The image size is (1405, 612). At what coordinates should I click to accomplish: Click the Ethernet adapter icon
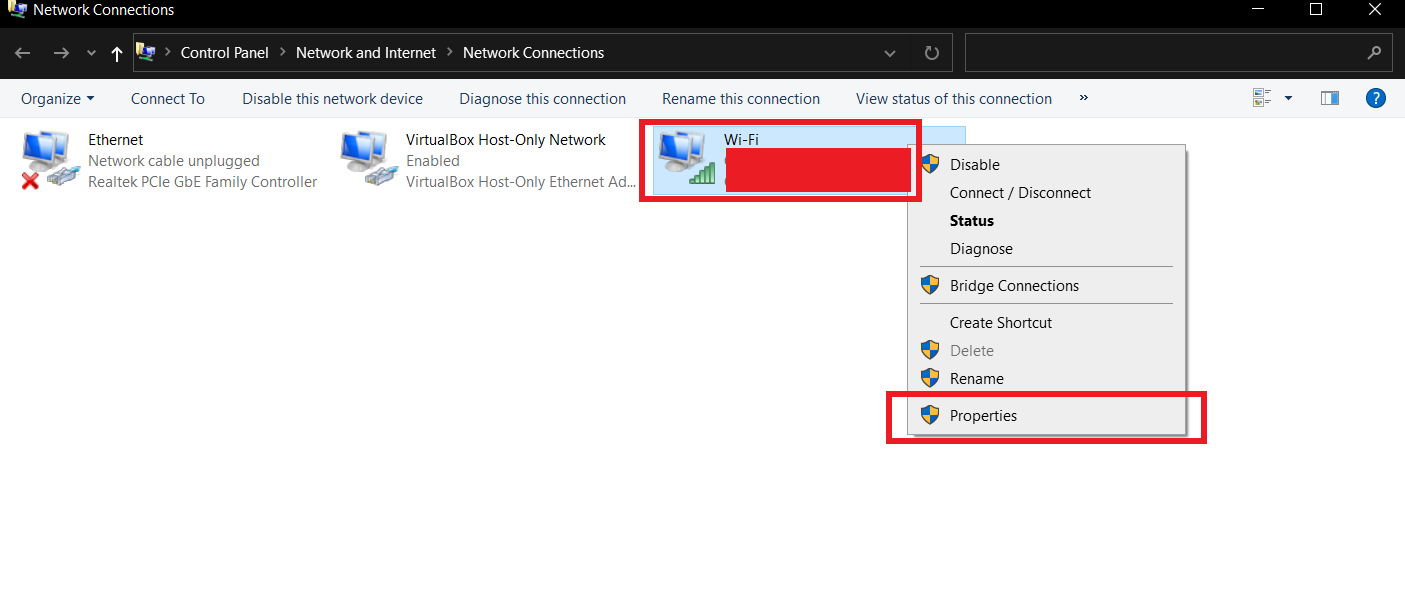pos(46,160)
